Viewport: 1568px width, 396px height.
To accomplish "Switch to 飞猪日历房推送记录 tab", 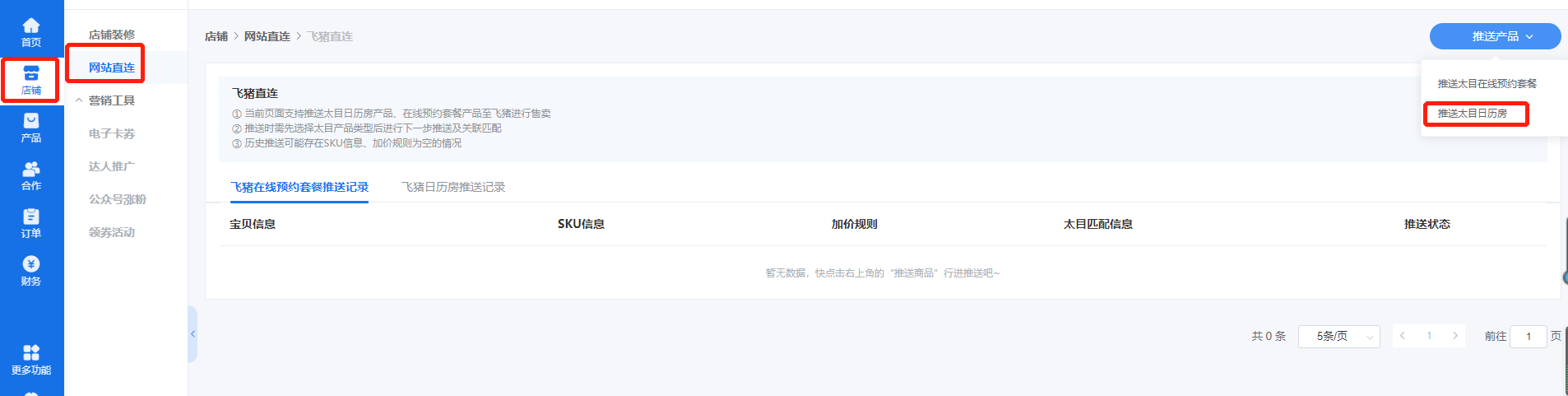I will [453, 188].
